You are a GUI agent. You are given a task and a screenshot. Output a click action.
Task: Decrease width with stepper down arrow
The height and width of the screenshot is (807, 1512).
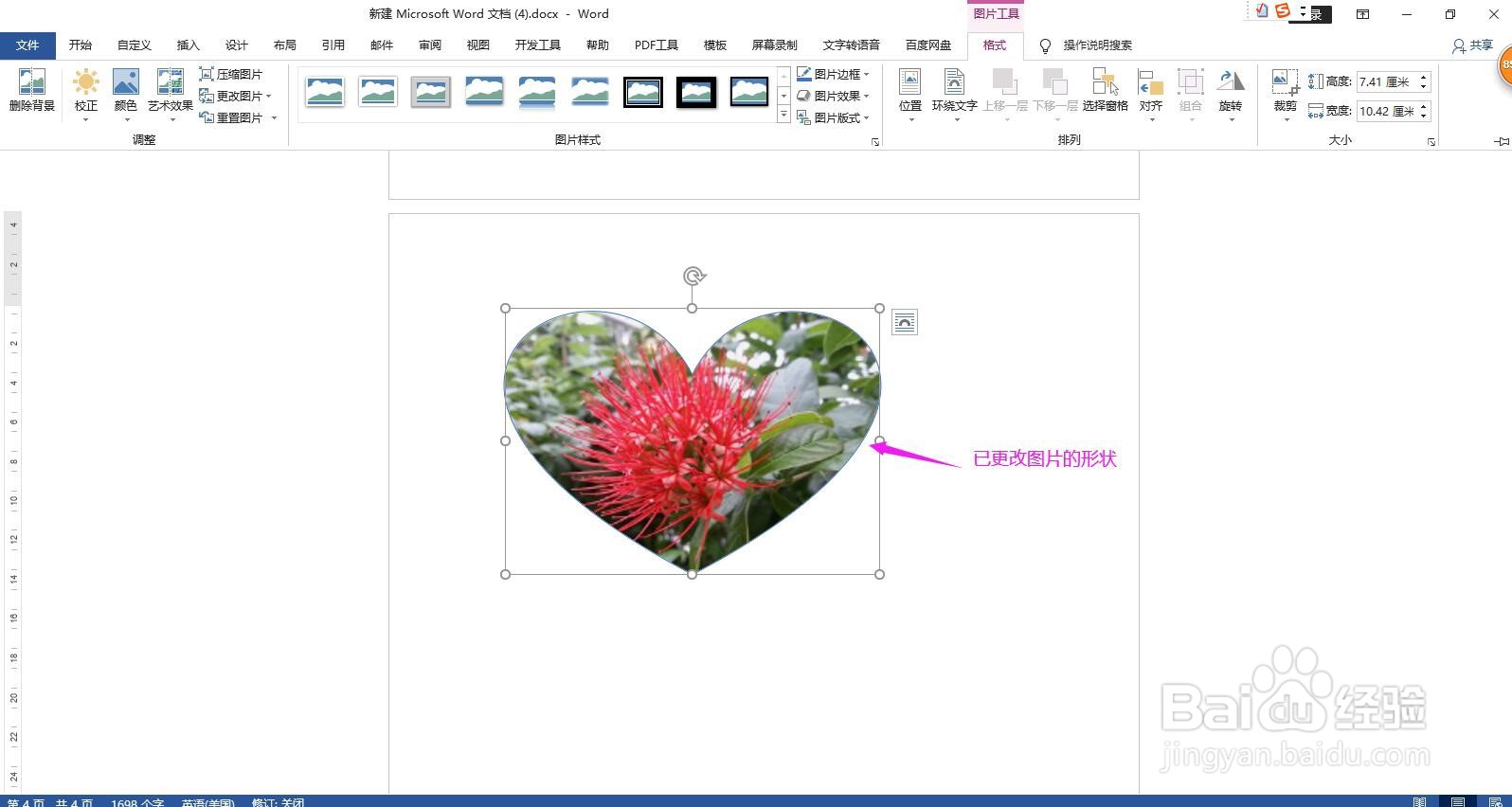[x=1423, y=117]
